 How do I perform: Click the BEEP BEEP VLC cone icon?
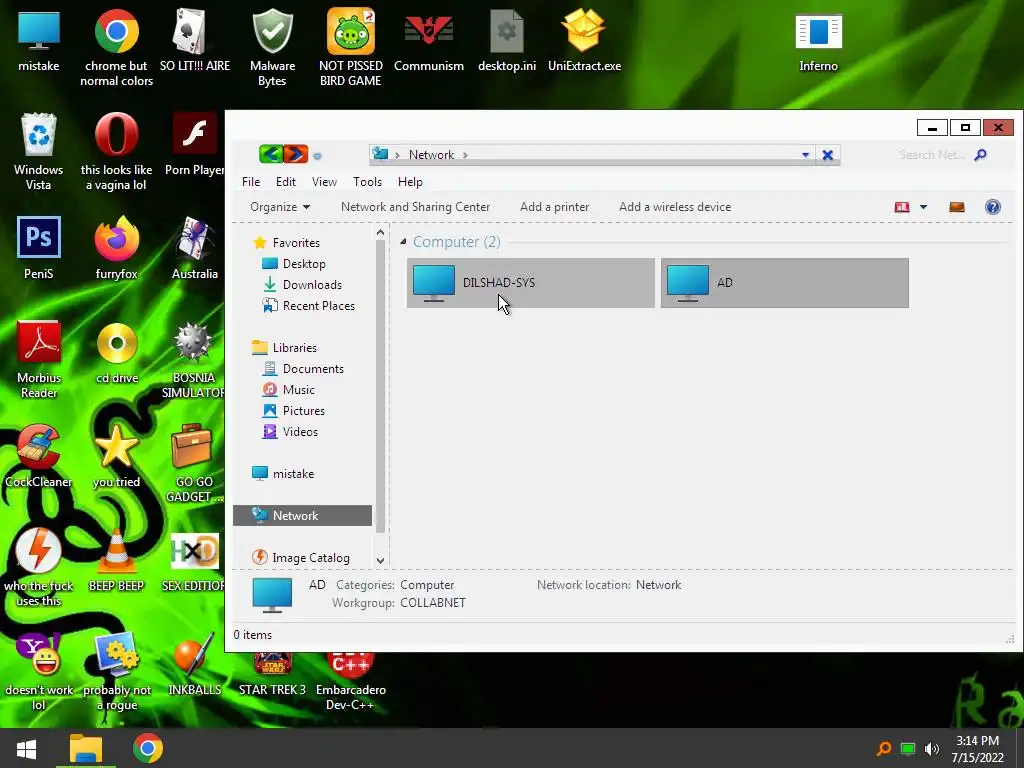point(116,561)
